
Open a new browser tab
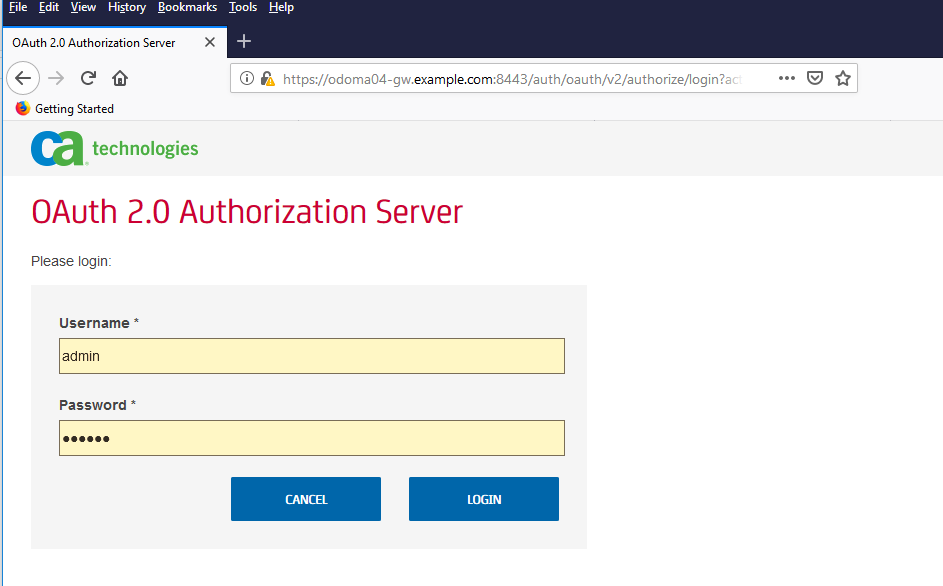pos(243,42)
